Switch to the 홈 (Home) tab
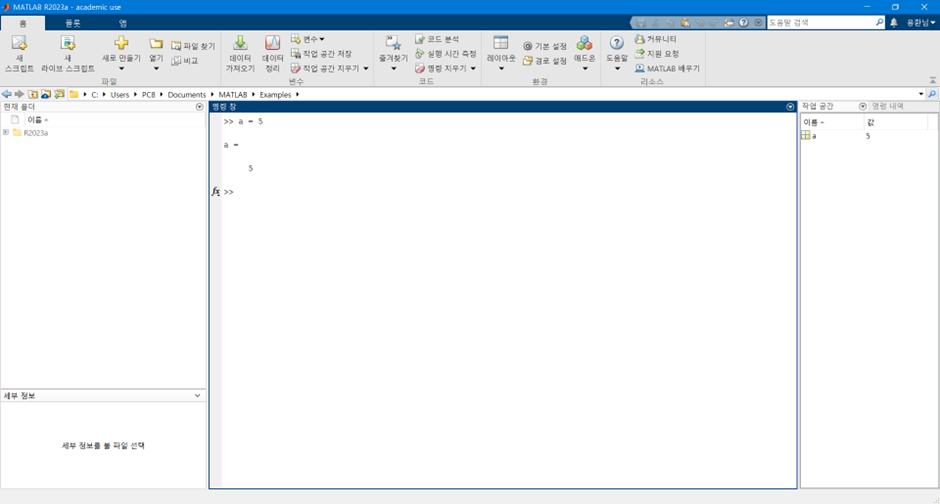Screen dimensions: 940x504 tap(23, 23)
